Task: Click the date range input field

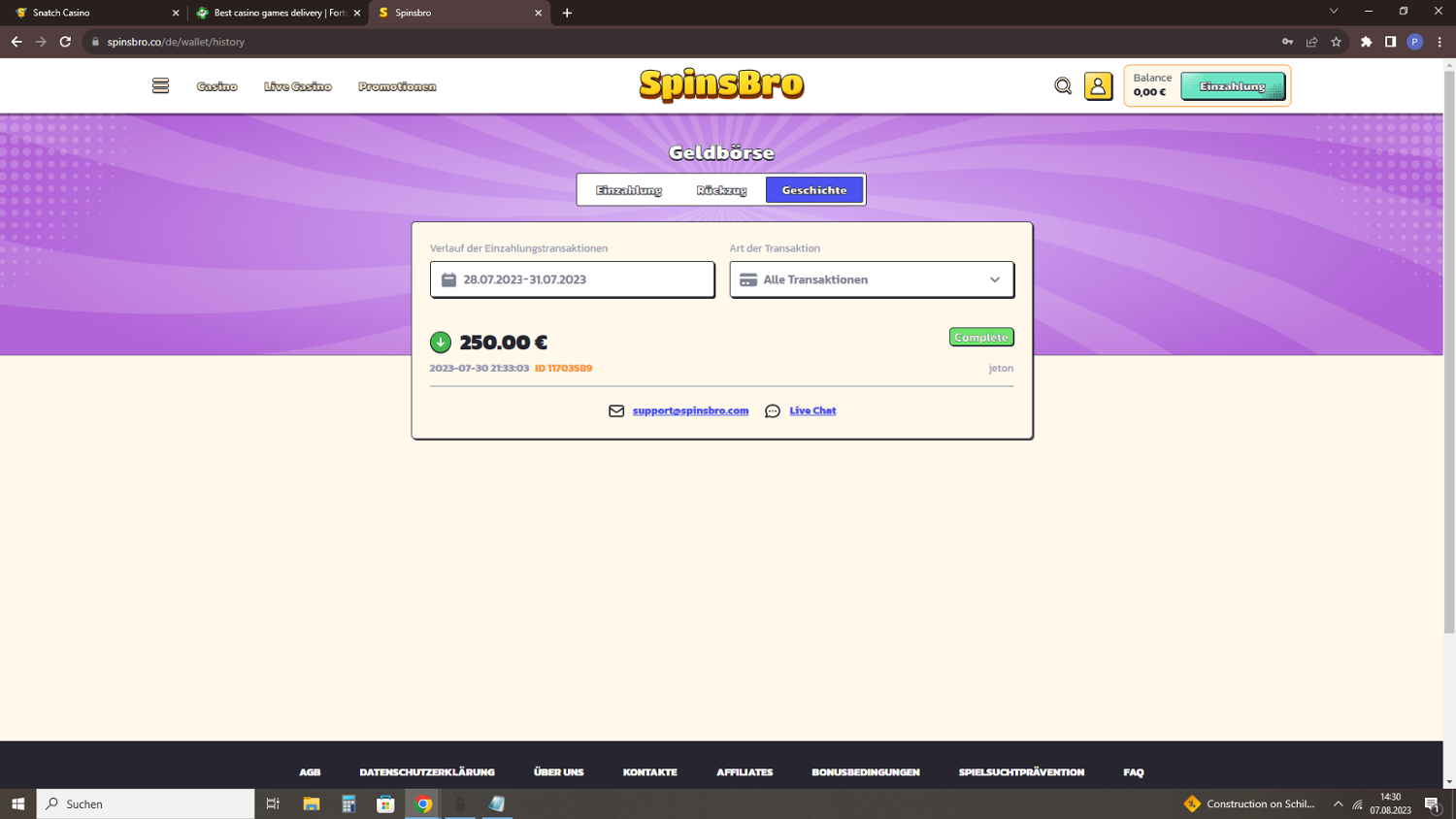Action: pyautogui.click(x=572, y=278)
